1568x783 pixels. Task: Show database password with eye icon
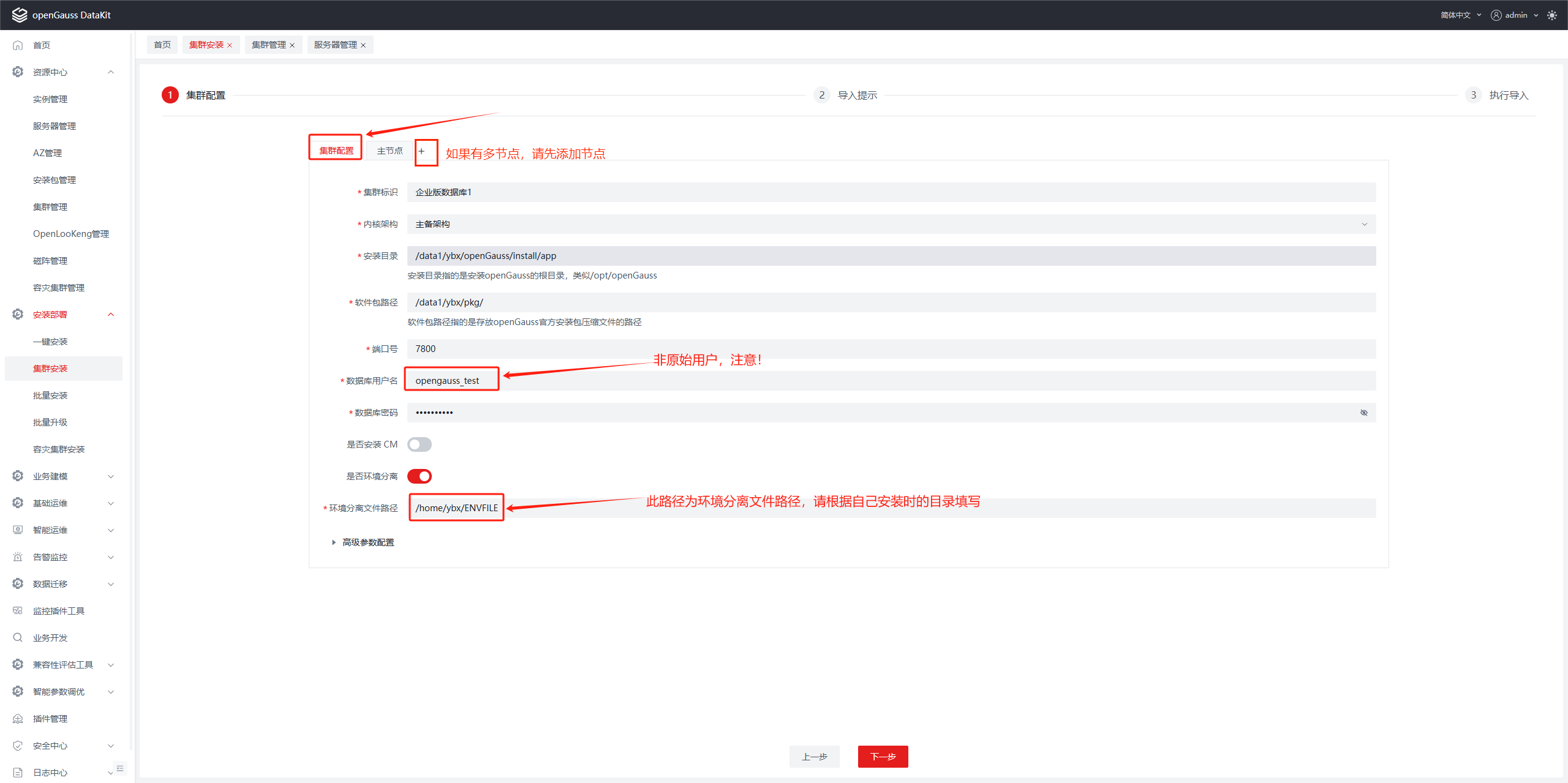(1364, 413)
